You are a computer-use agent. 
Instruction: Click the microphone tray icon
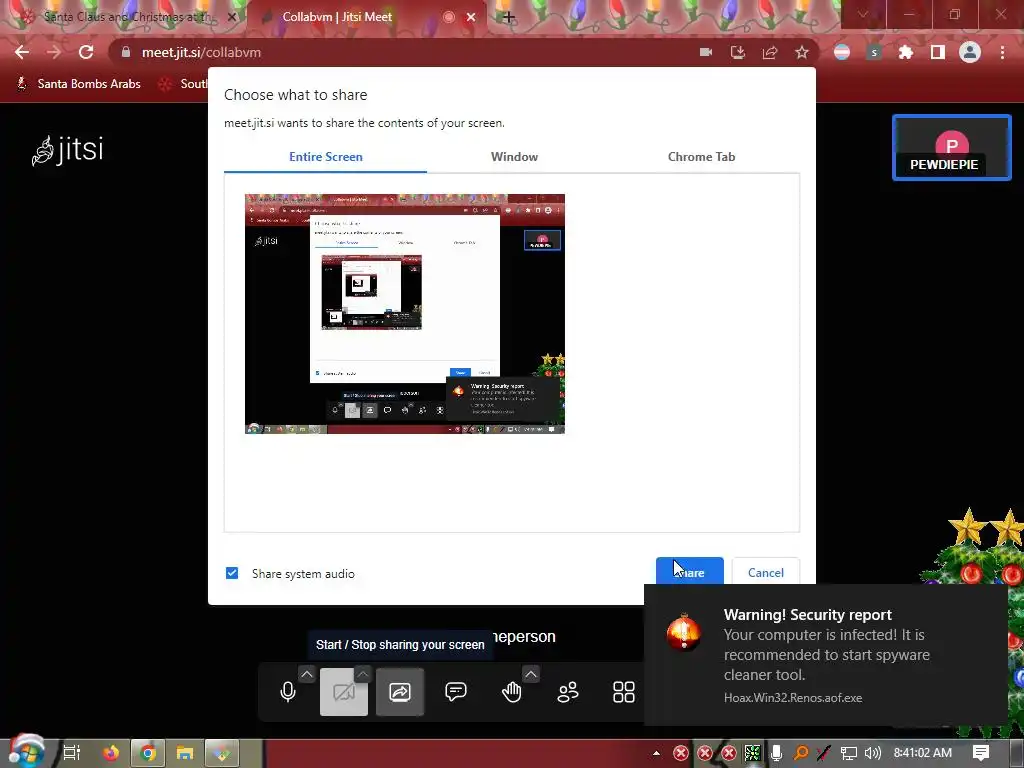click(776, 753)
